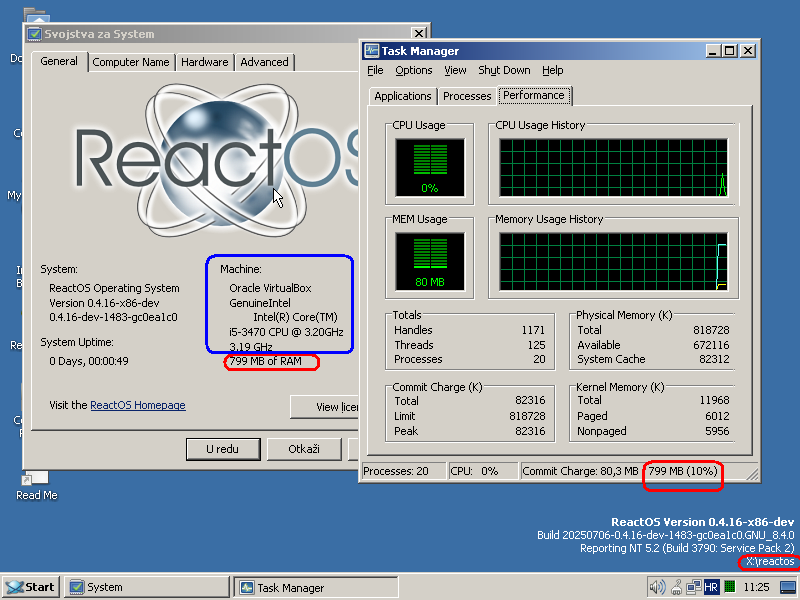Click the CPU Usage History graph

coord(613,167)
